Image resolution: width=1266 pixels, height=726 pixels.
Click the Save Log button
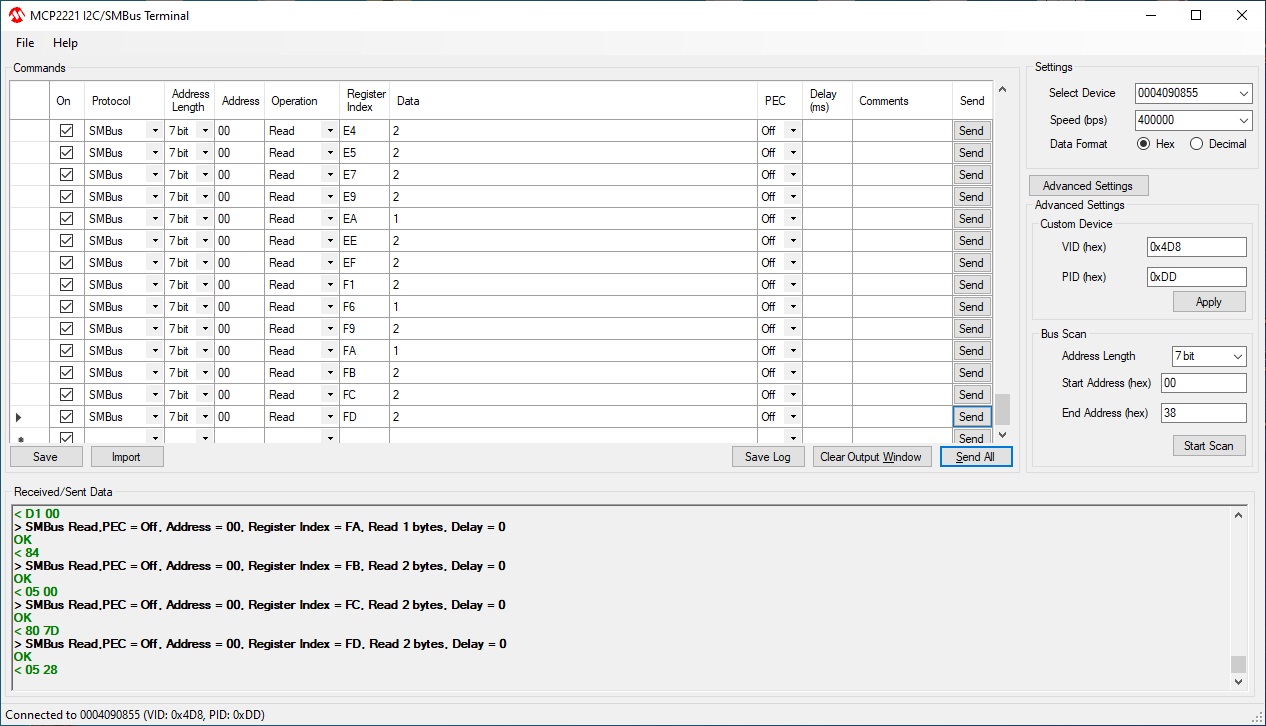768,457
